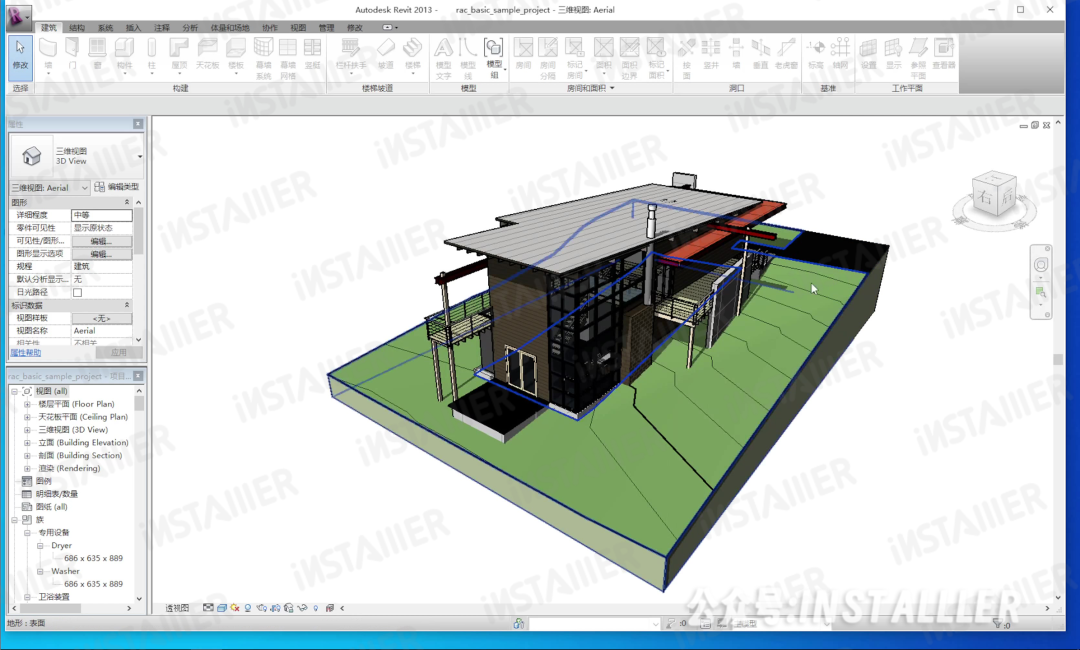Open the 三维视图: Aerial view selector dropdown
This screenshot has height=650, width=1080.
tap(50, 187)
